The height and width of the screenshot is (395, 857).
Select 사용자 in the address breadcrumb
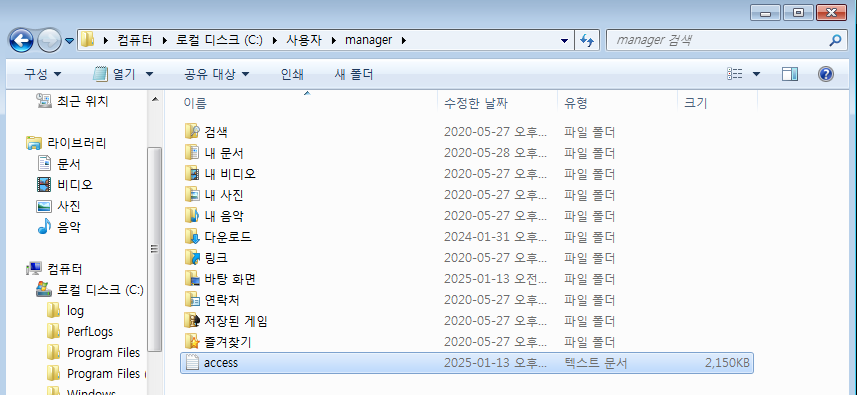304,40
